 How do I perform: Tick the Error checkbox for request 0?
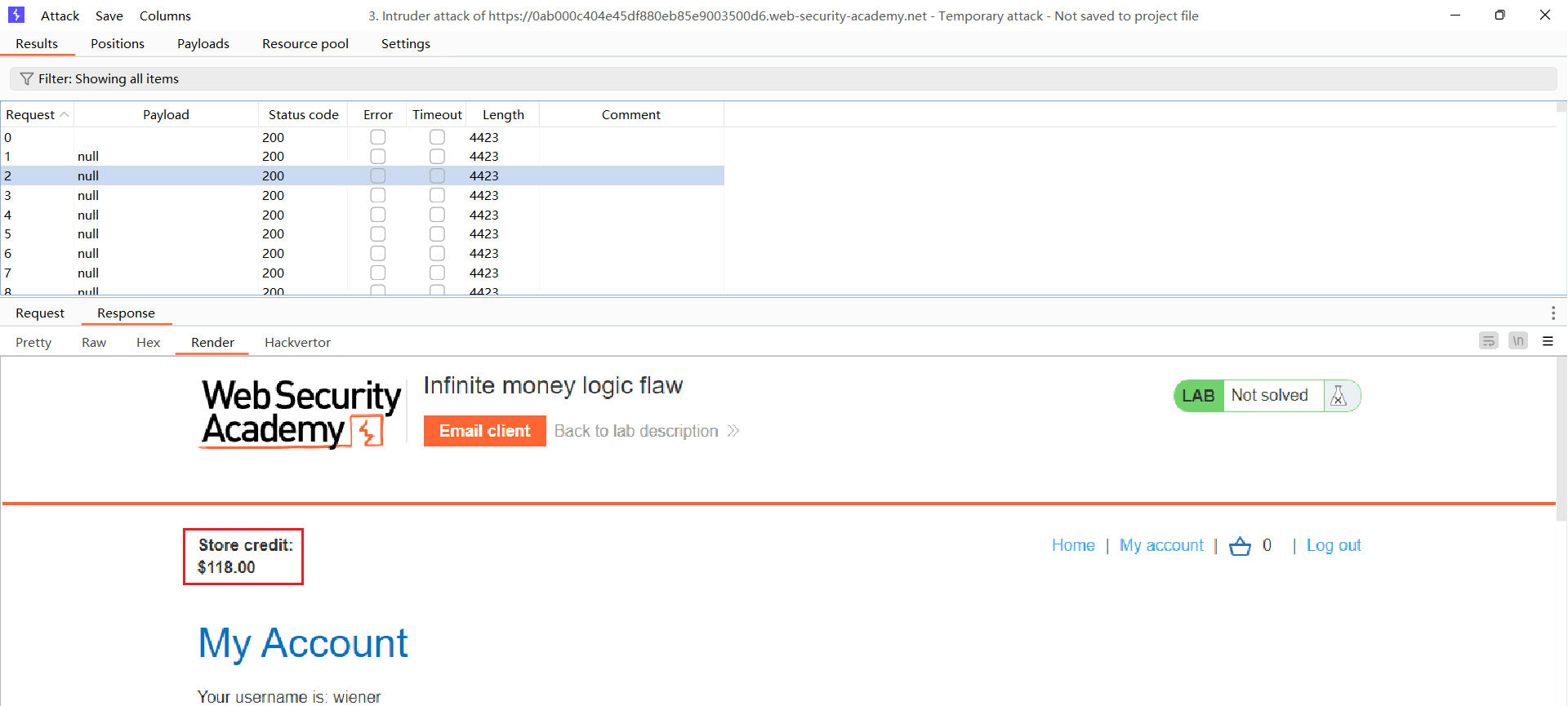pyautogui.click(x=378, y=137)
